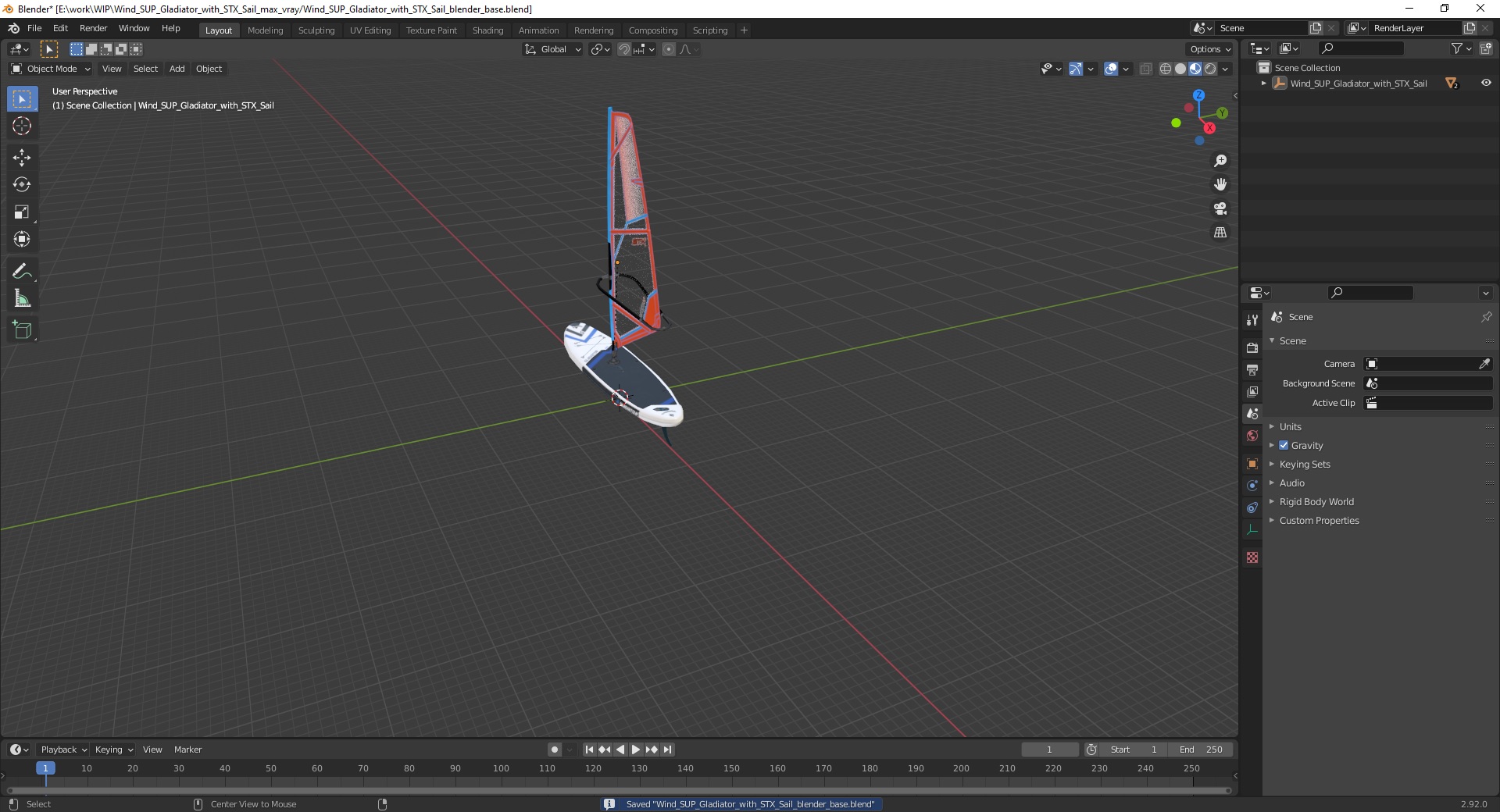Activate the Move tool
The width and height of the screenshot is (1500, 812).
point(22,158)
